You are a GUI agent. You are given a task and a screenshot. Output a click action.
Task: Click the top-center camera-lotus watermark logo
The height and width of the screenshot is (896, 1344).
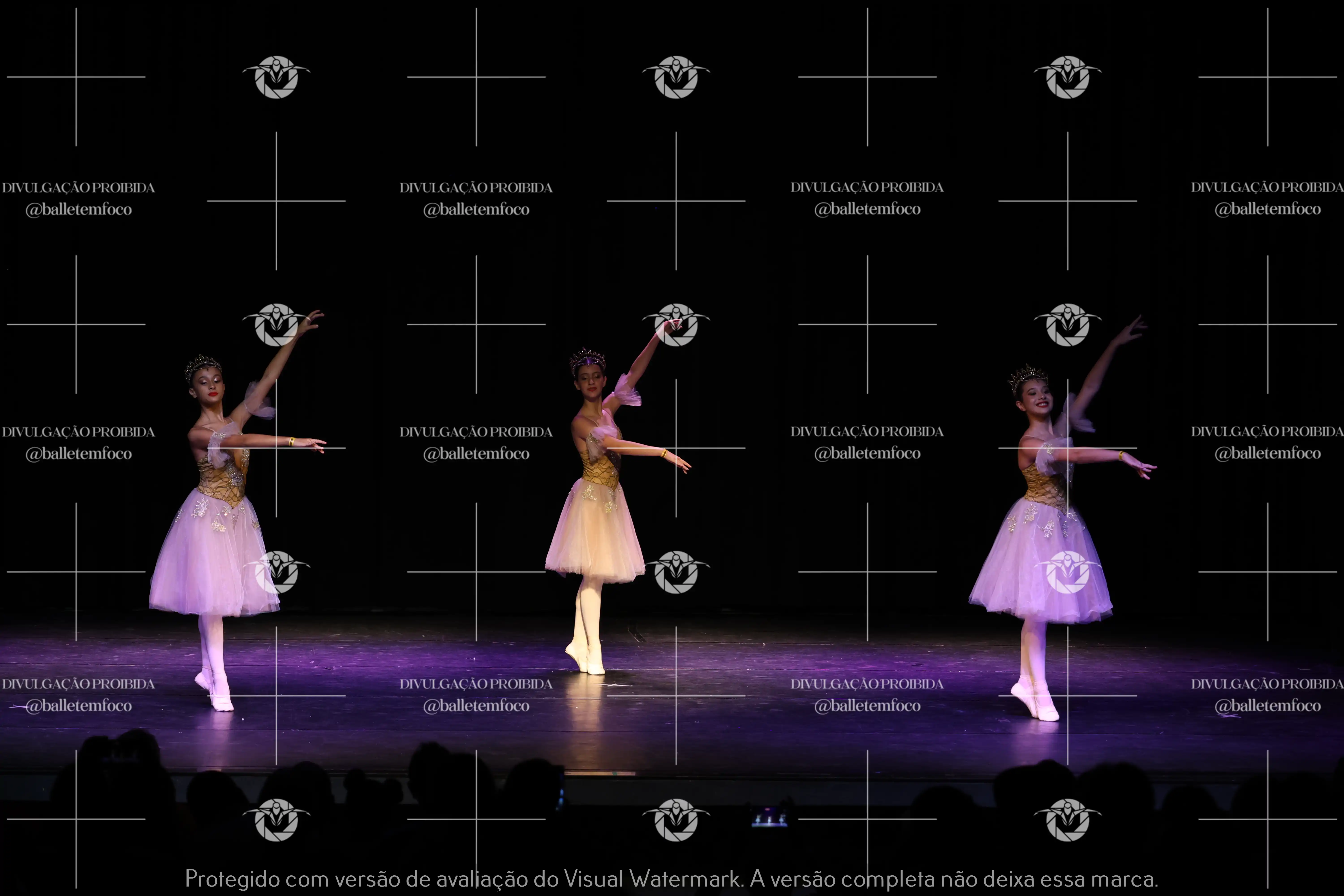point(676,77)
